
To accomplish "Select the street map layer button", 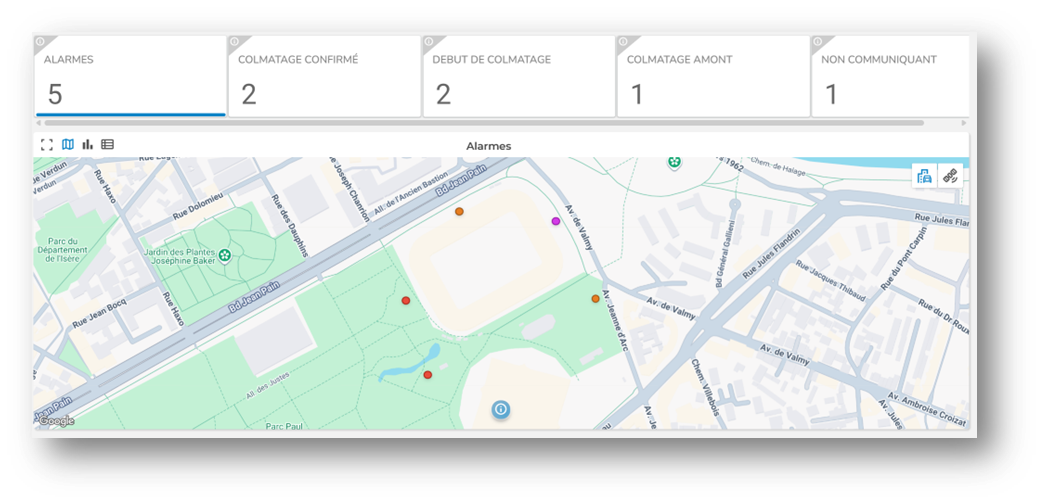I will click(924, 176).
